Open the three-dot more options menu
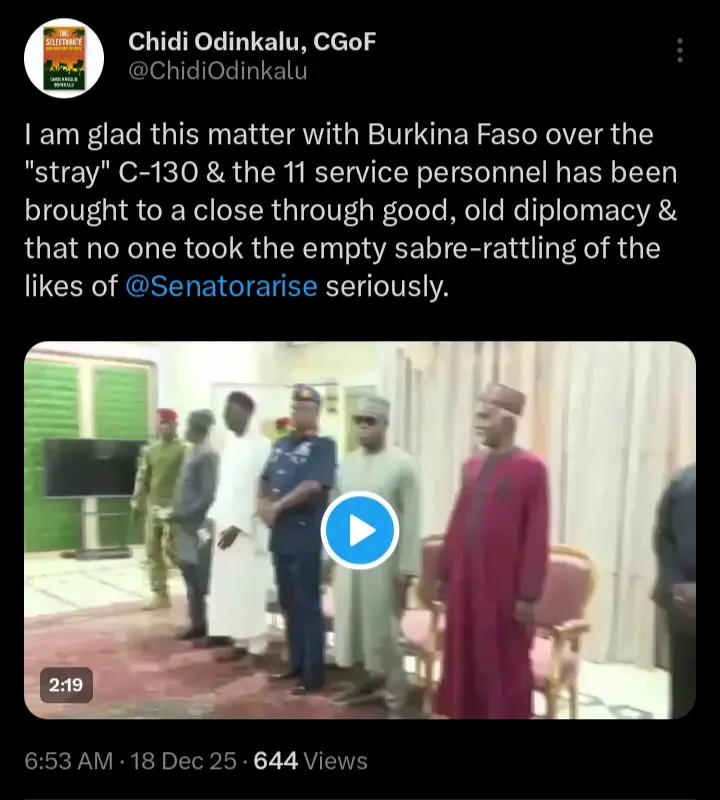Image resolution: width=720 pixels, height=800 pixels. pyautogui.click(x=680, y=52)
